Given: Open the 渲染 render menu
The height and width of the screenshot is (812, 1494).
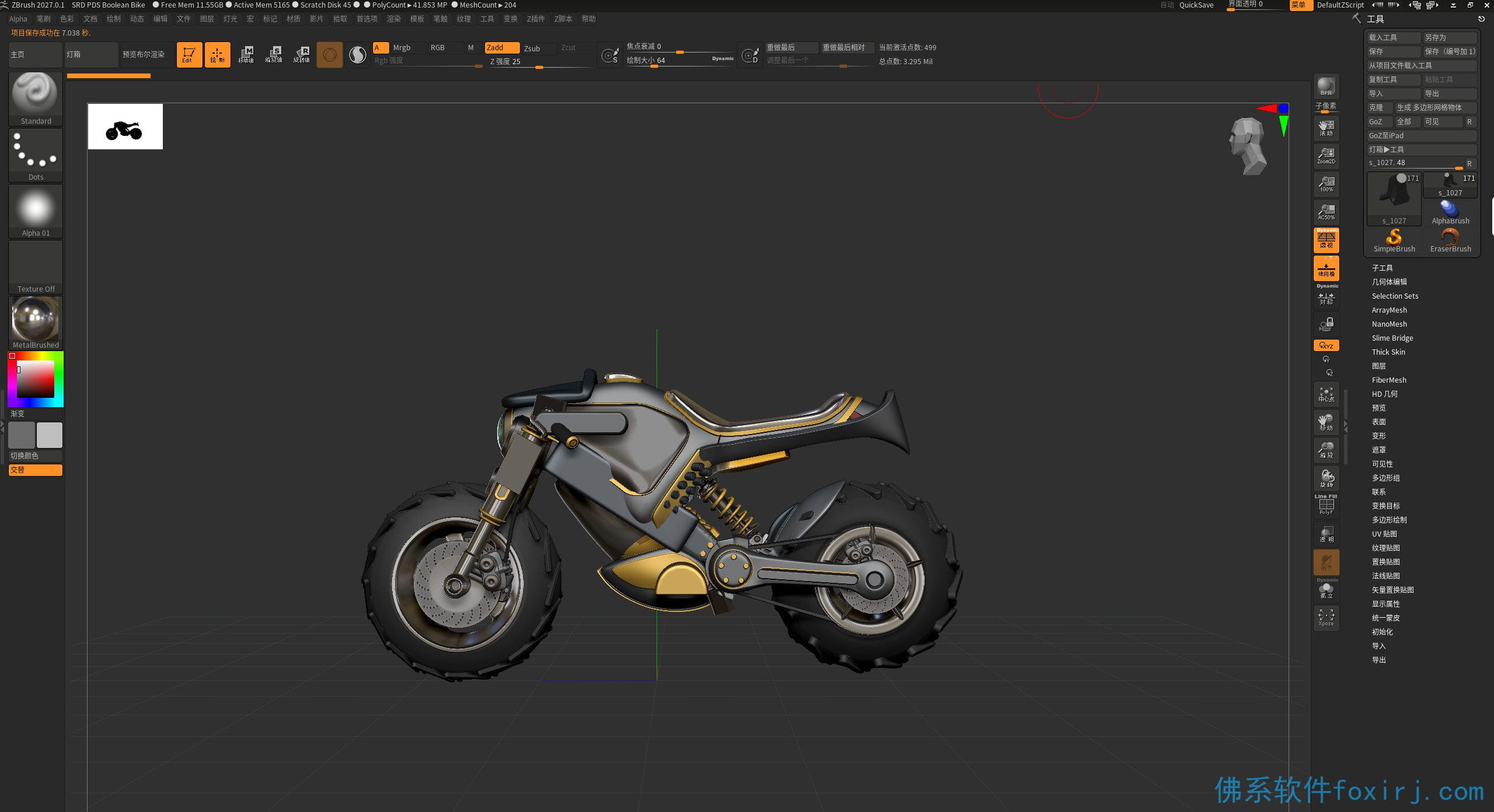Looking at the screenshot, I should (394, 19).
